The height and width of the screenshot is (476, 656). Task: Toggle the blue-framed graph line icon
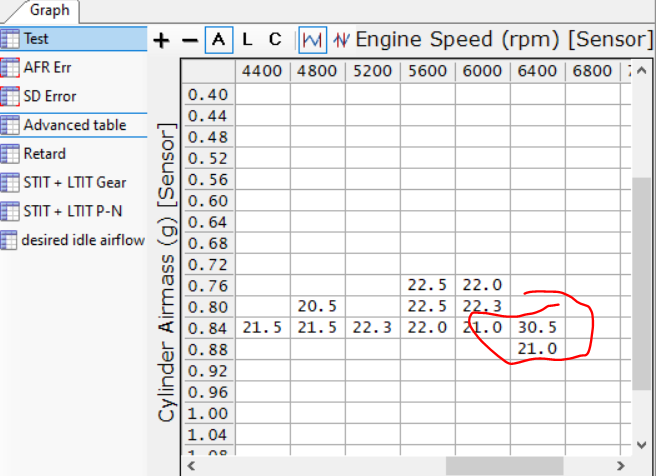(x=313, y=40)
